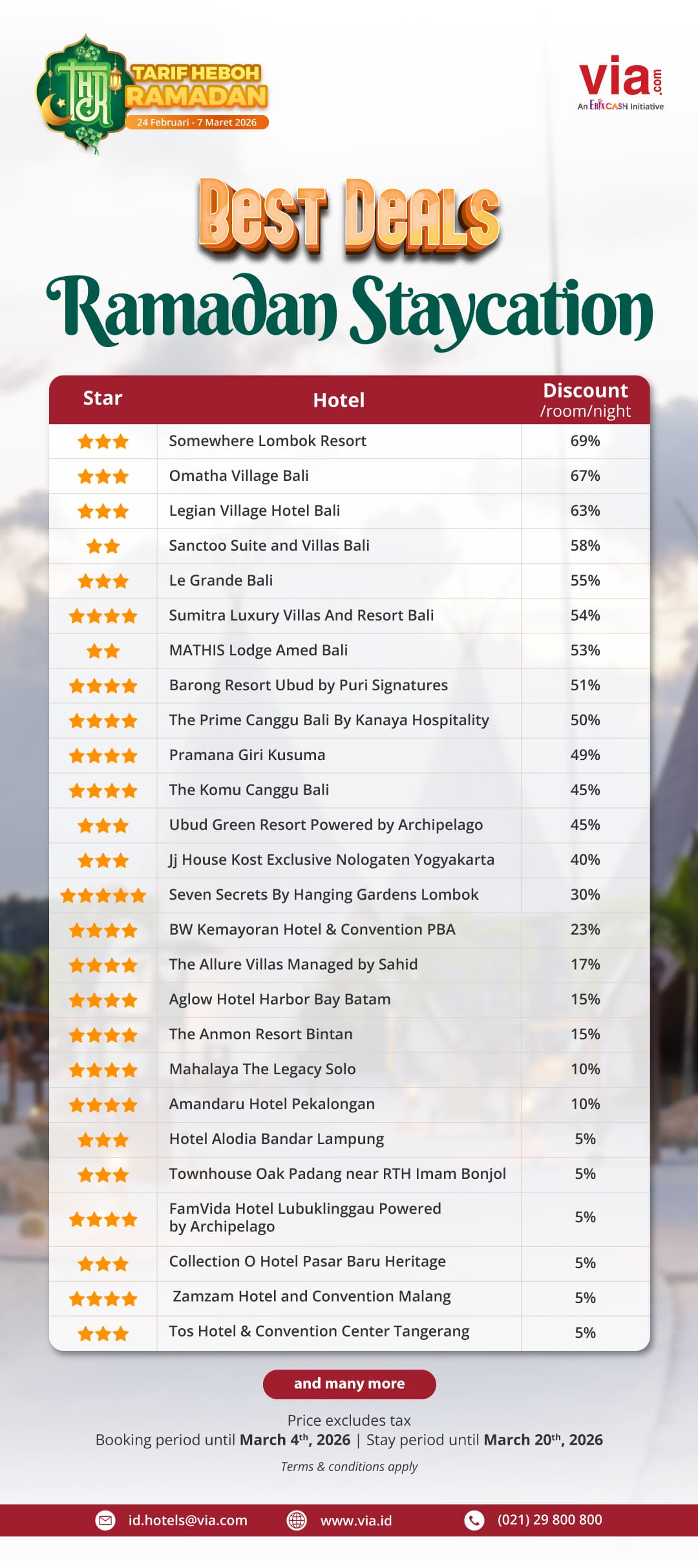Click the globe website icon
Viewport: 698px width, 1568px height.
pyautogui.click(x=297, y=1520)
